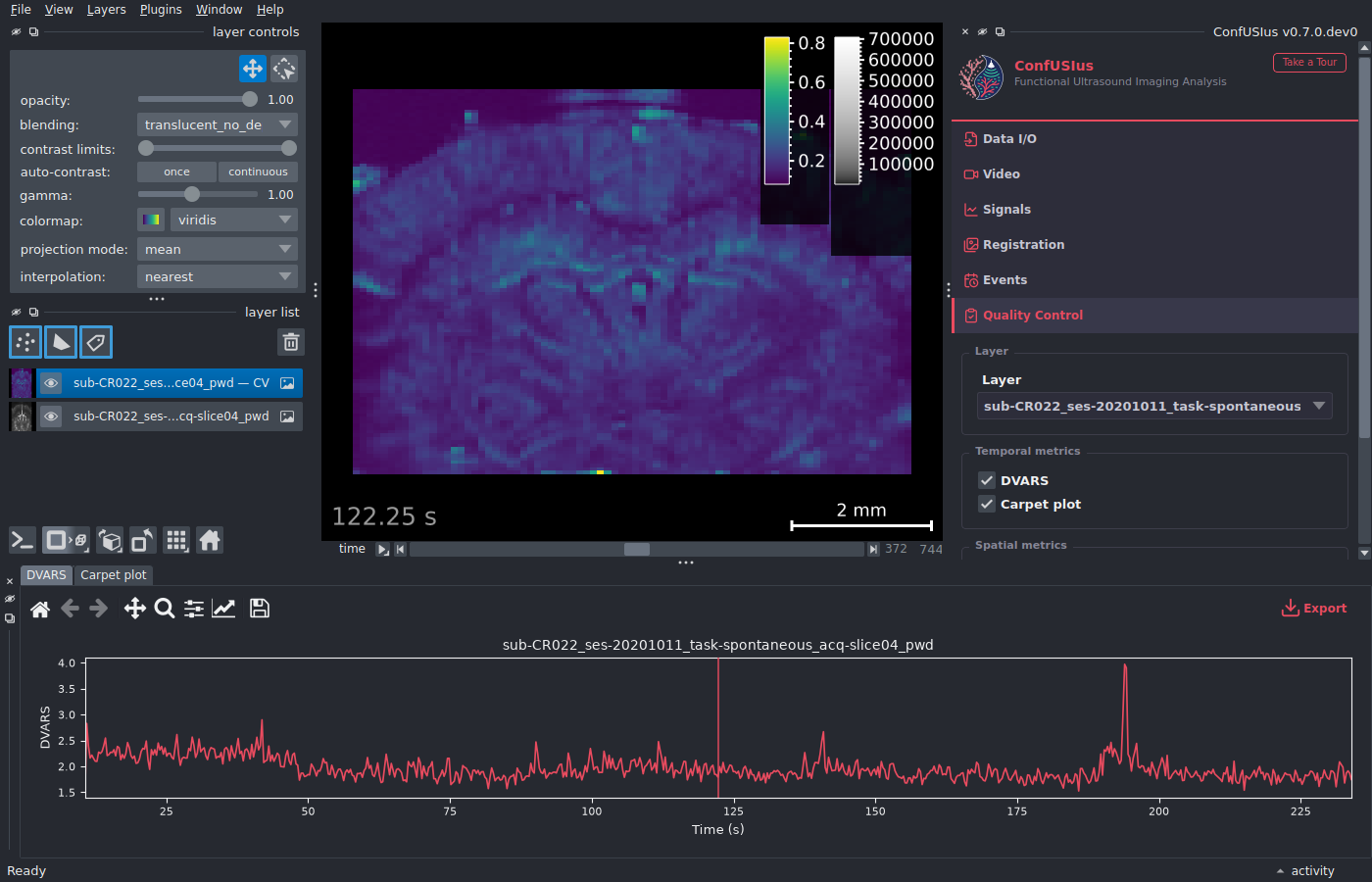
Task: Expand the Signals section
Action: tap(1154, 210)
